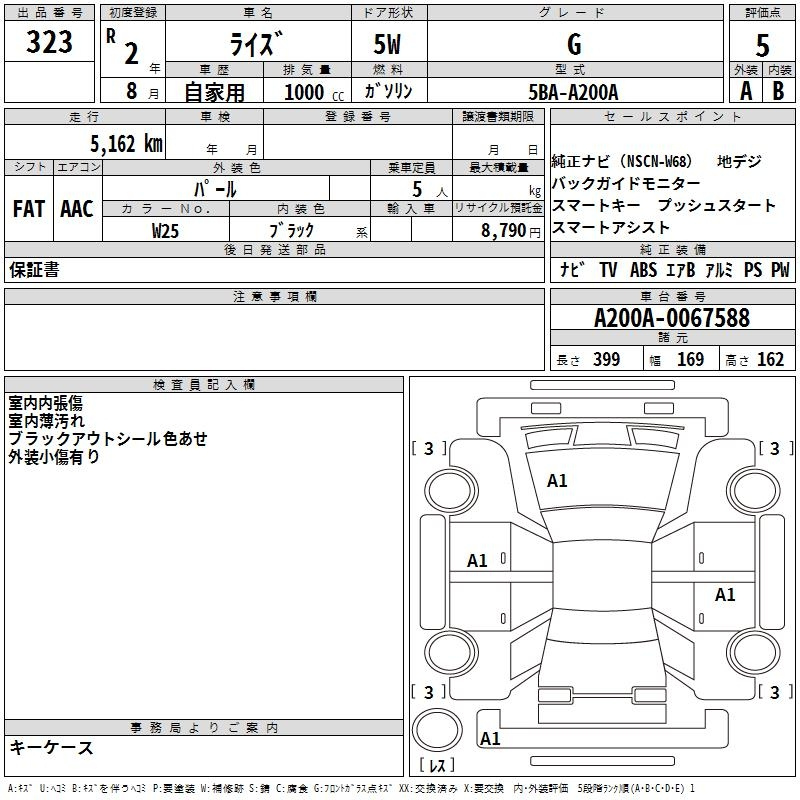Viewport: 800px width, 800px height.
Task: Click height value 162
Action: click(770, 359)
